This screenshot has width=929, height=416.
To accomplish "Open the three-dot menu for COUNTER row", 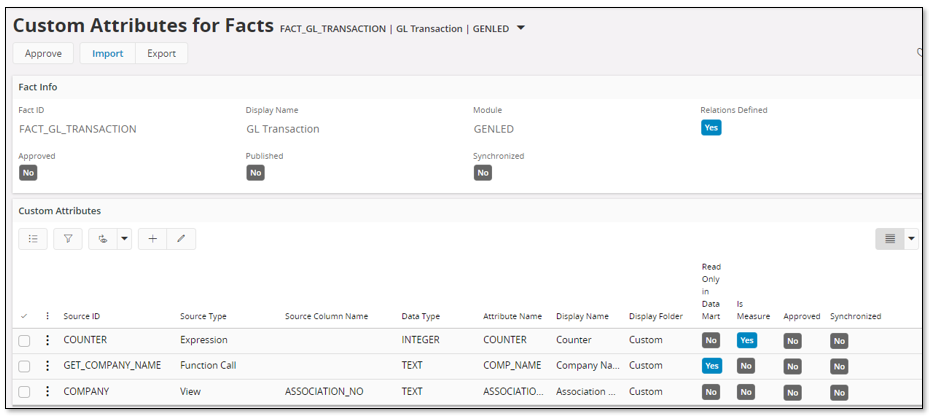I will click(47, 340).
